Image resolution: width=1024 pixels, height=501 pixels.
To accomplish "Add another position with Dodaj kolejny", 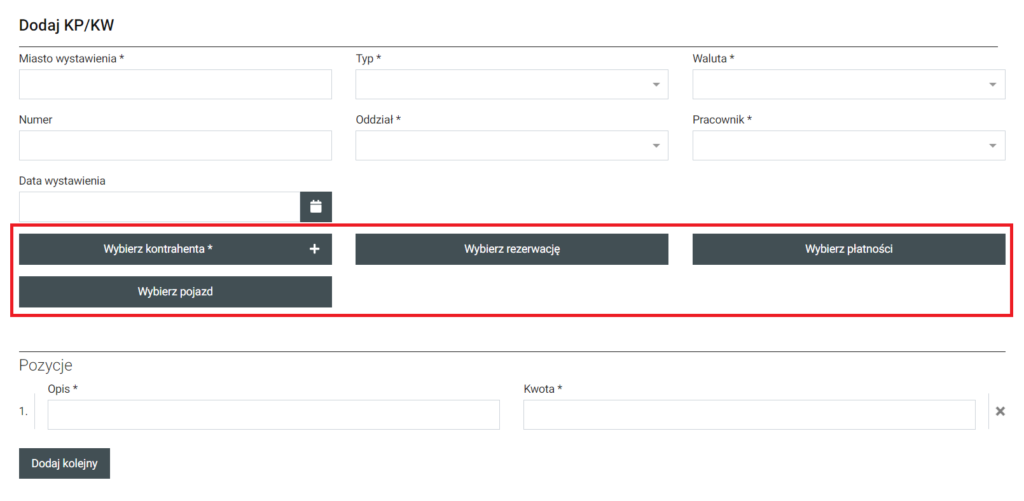I will pos(64,464).
